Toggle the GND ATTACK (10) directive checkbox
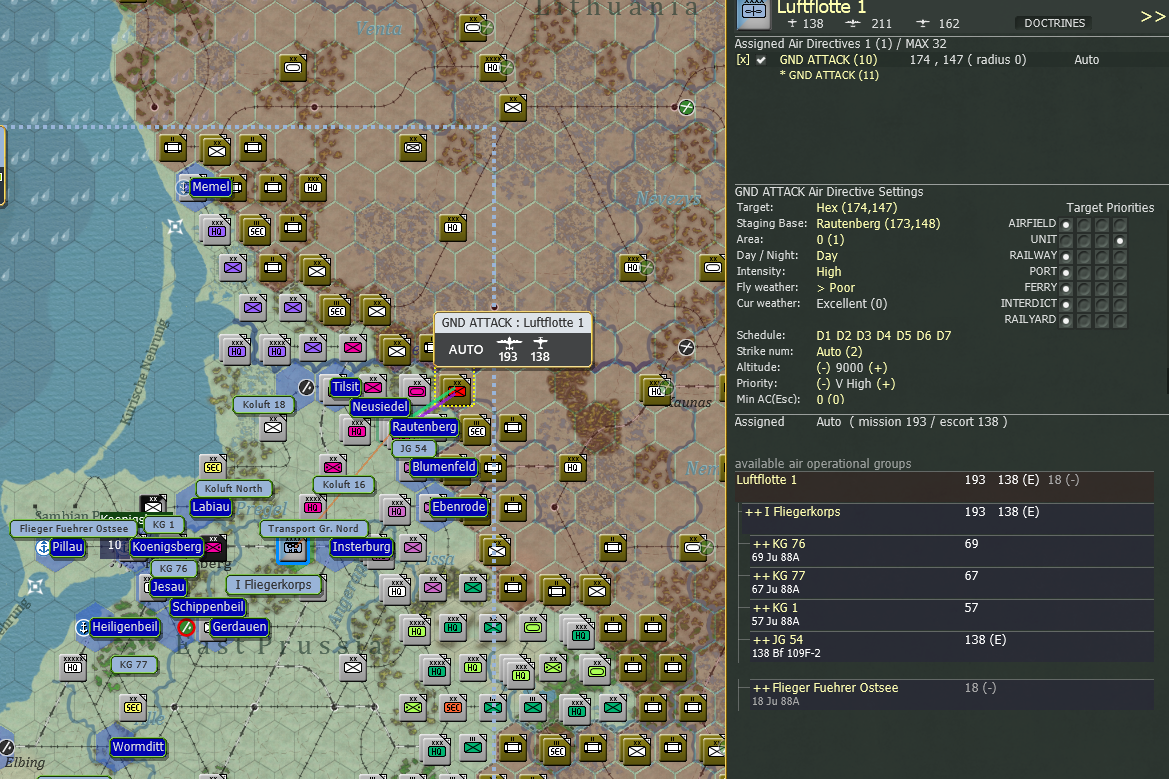This screenshot has height=779, width=1169. (x=761, y=60)
